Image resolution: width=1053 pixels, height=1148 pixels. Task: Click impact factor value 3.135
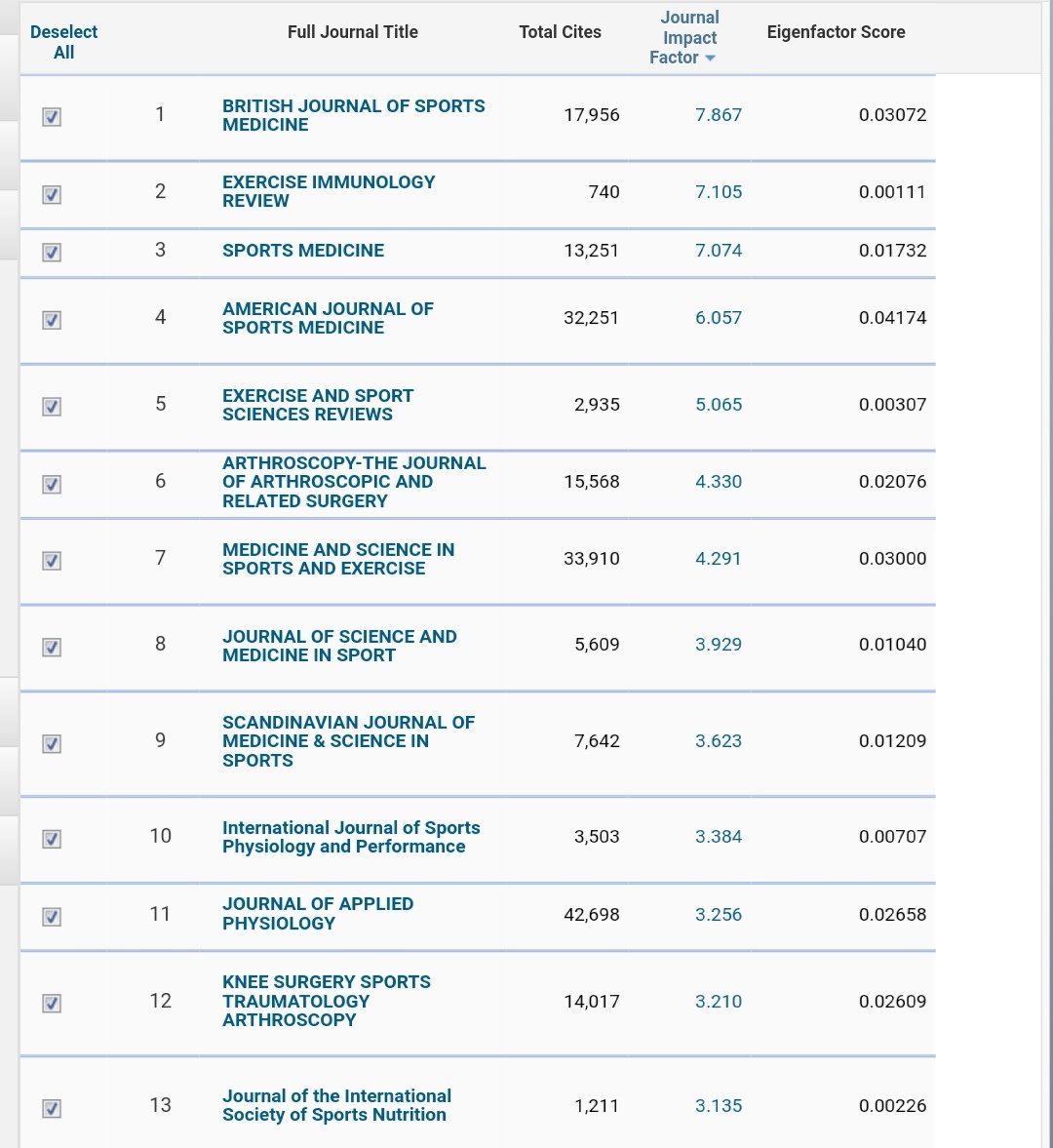pyautogui.click(x=719, y=1105)
